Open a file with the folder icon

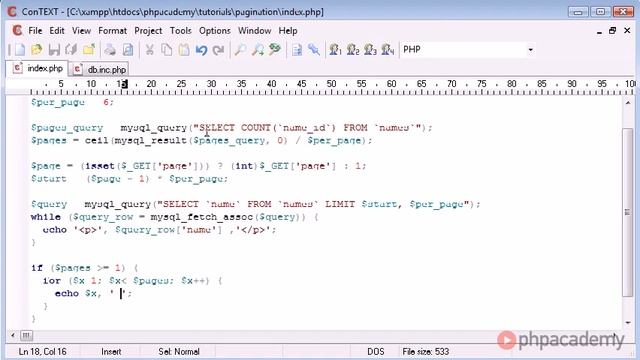[37, 50]
